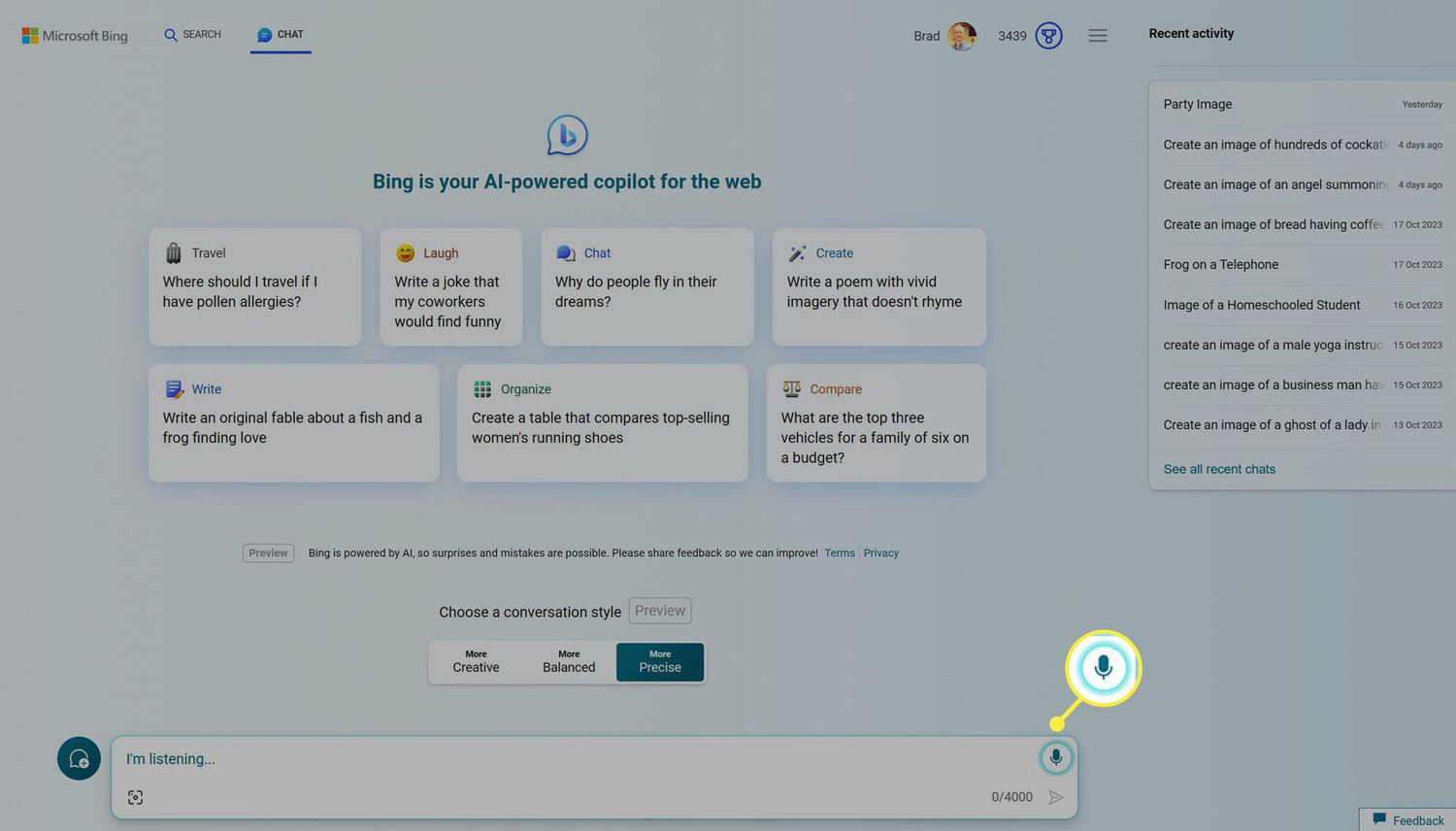Open the Microsoft Rewards medal icon
The height and width of the screenshot is (831, 1456).
click(1048, 36)
